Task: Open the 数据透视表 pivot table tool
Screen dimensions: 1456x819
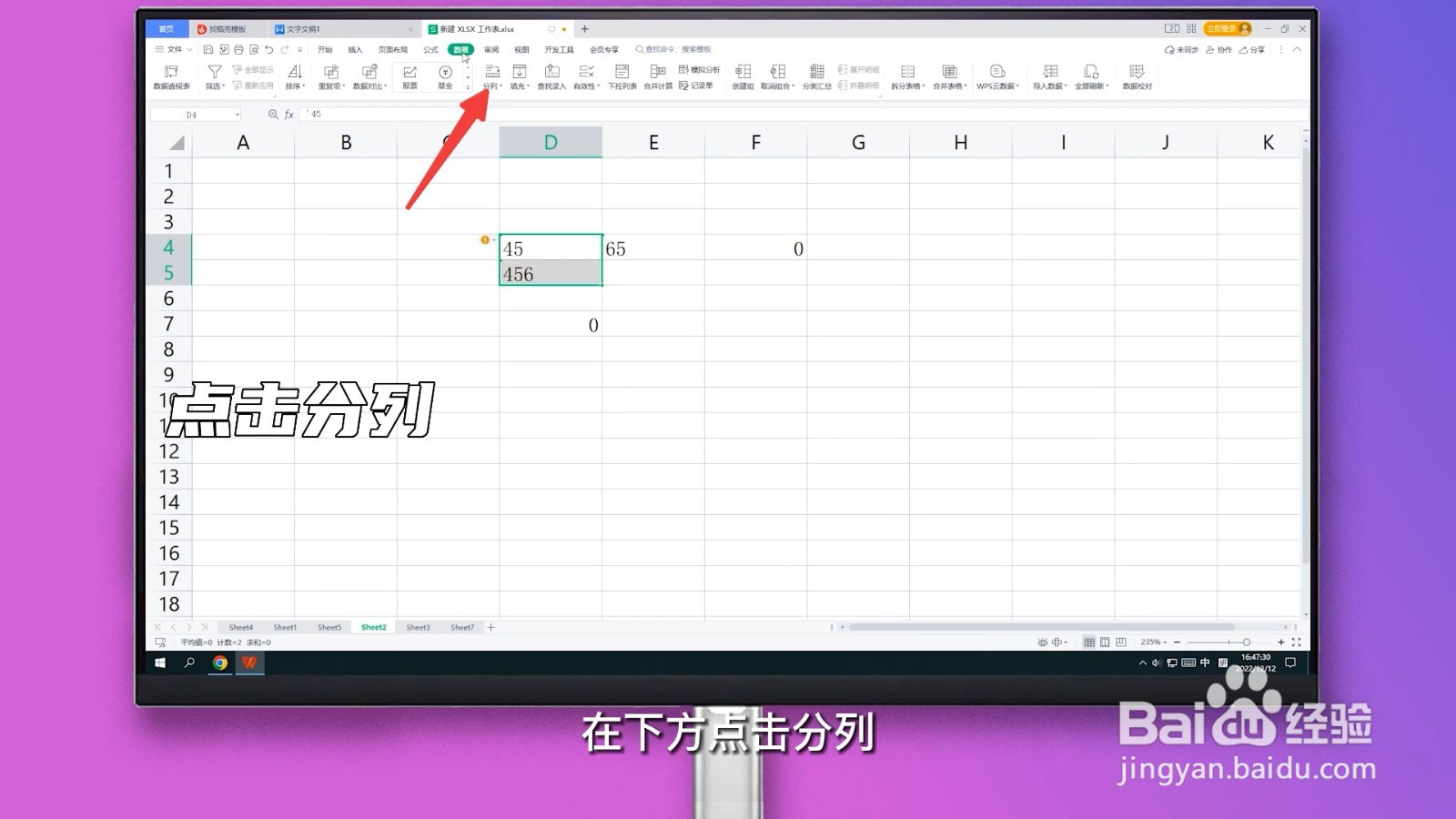Action: coord(171,76)
